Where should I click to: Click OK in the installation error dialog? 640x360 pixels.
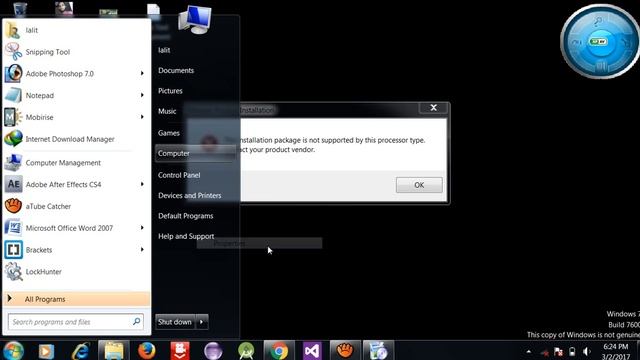click(419, 185)
